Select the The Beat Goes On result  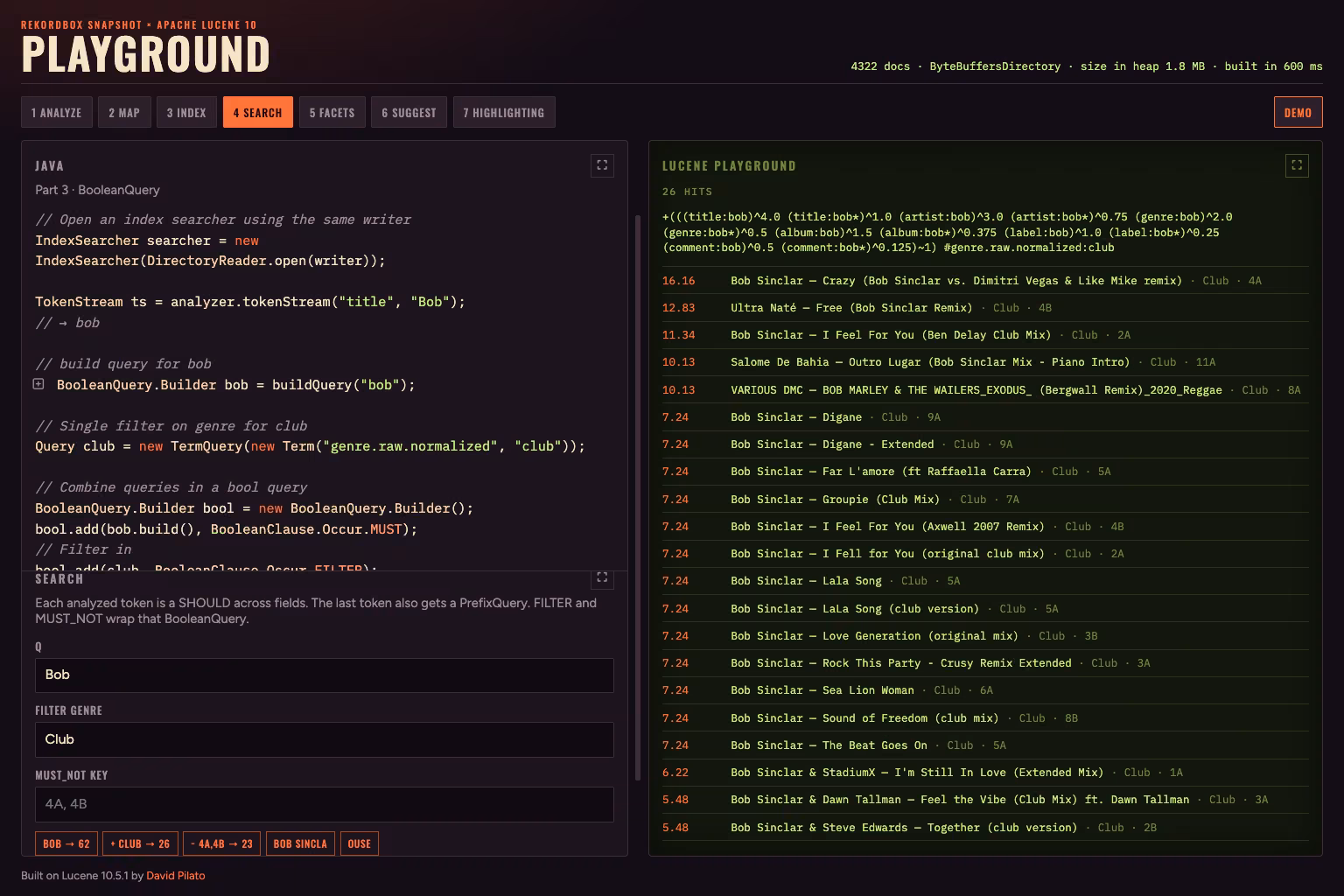(985, 745)
